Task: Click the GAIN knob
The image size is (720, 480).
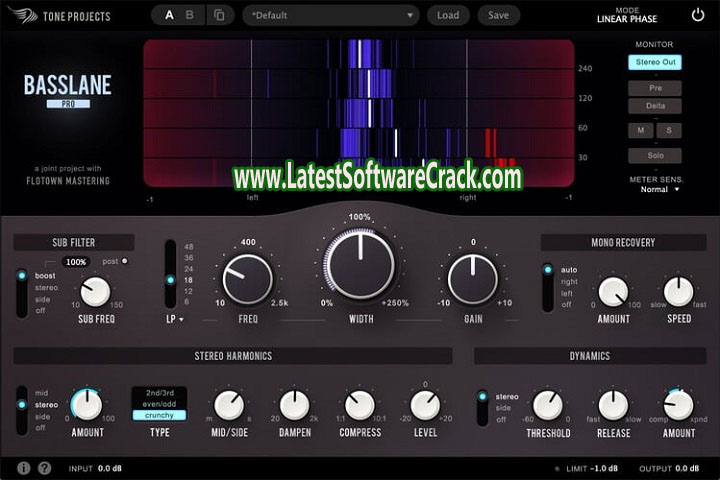Action: [472, 278]
